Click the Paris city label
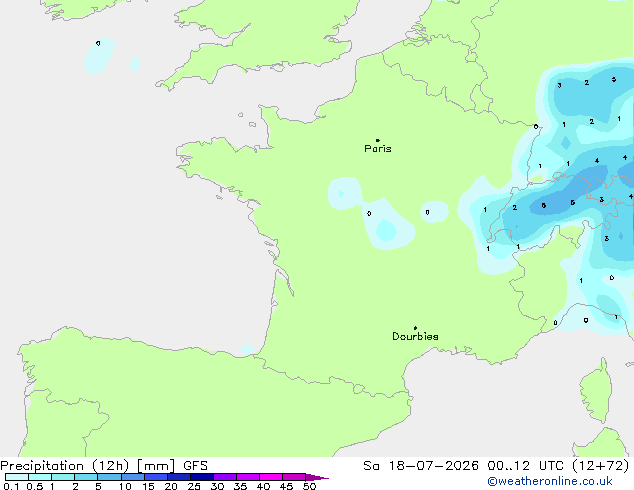The height and width of the screenshot is (490, 634). pyautogui.click(x=378, y=149)
